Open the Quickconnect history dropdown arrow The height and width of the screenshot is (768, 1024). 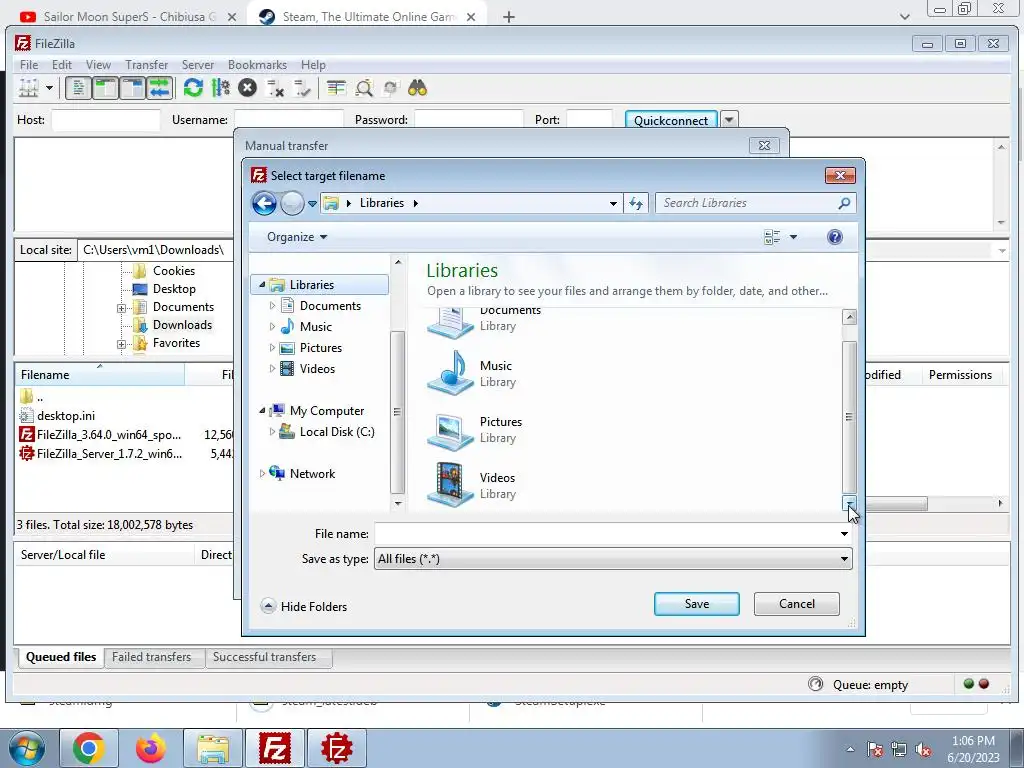tap(729, 120)
